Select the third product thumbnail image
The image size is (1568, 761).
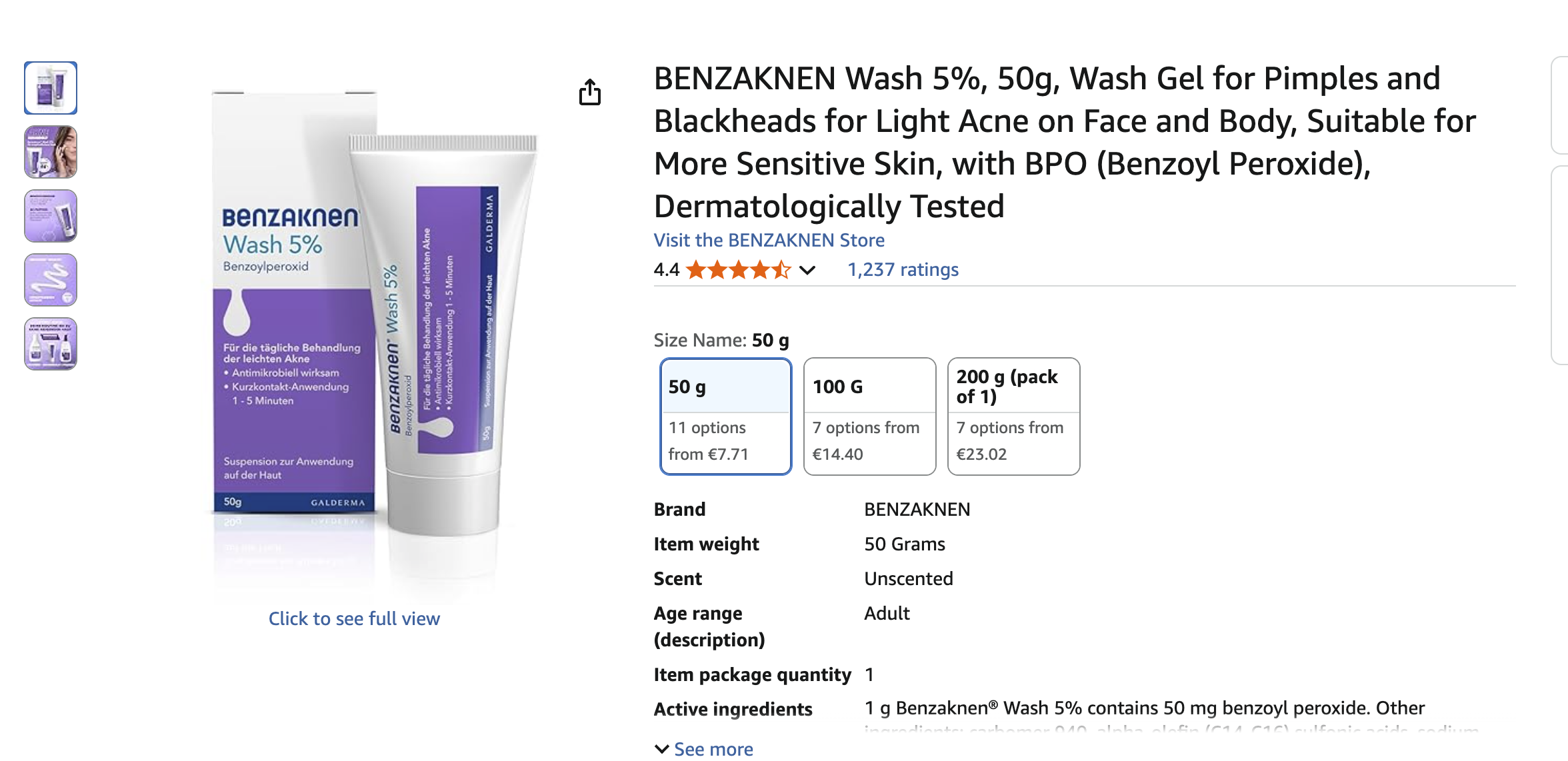pyautogui.click(x=51, y=216)
